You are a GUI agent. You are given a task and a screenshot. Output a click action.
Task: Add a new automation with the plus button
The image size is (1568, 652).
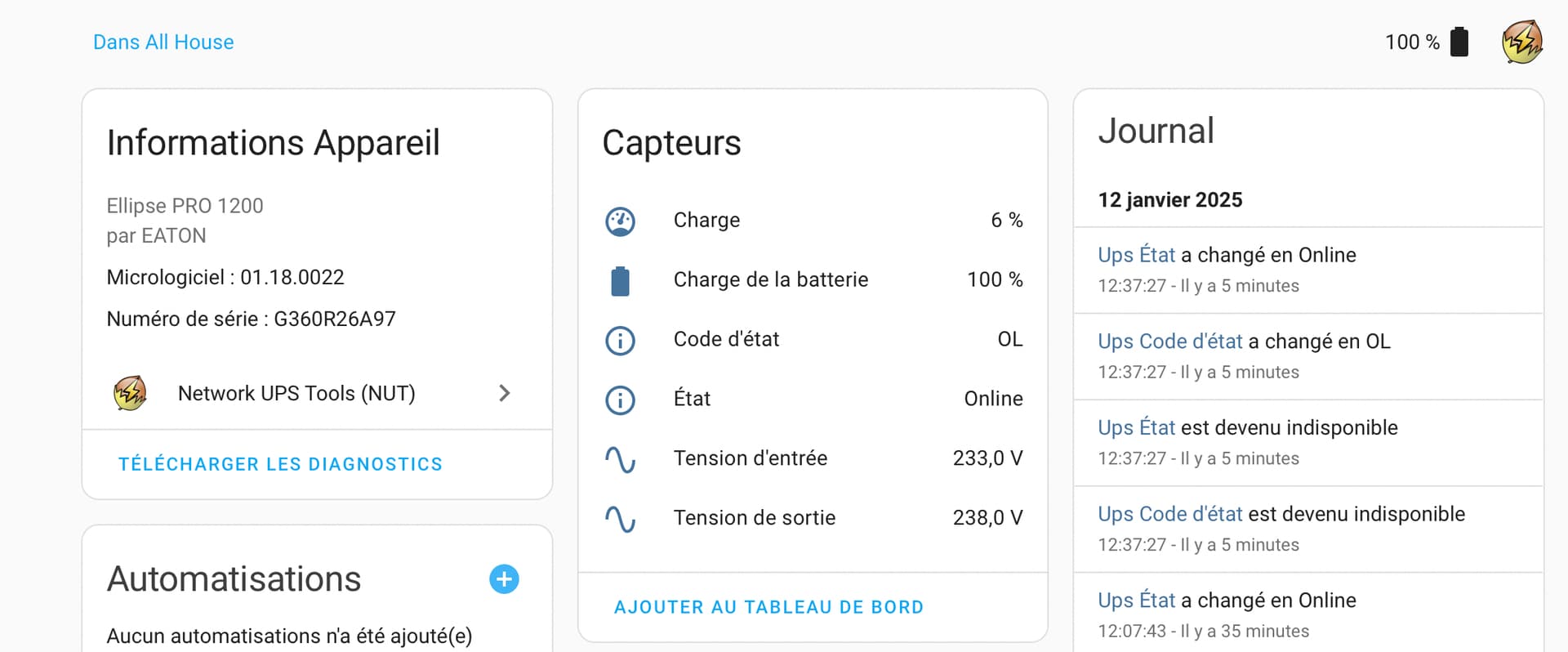tap(504, 579)
